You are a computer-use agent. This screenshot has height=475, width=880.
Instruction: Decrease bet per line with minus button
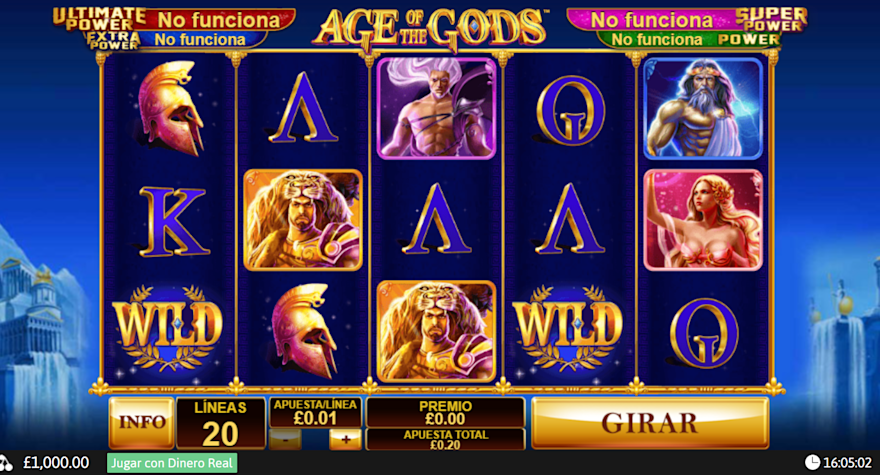285,440
